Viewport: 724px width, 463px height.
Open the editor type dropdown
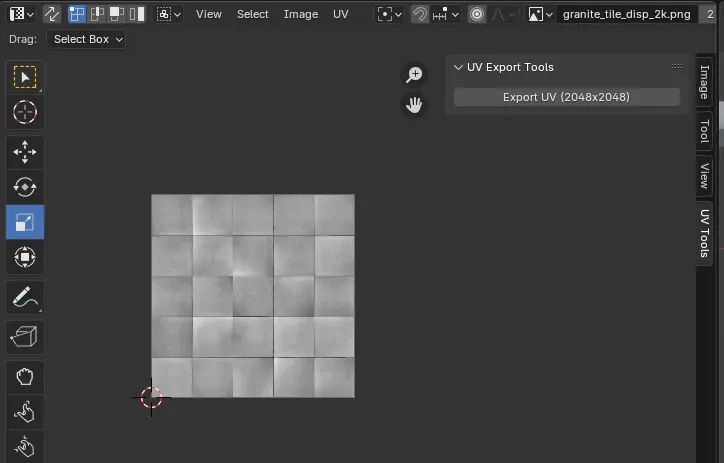point(21,14)
